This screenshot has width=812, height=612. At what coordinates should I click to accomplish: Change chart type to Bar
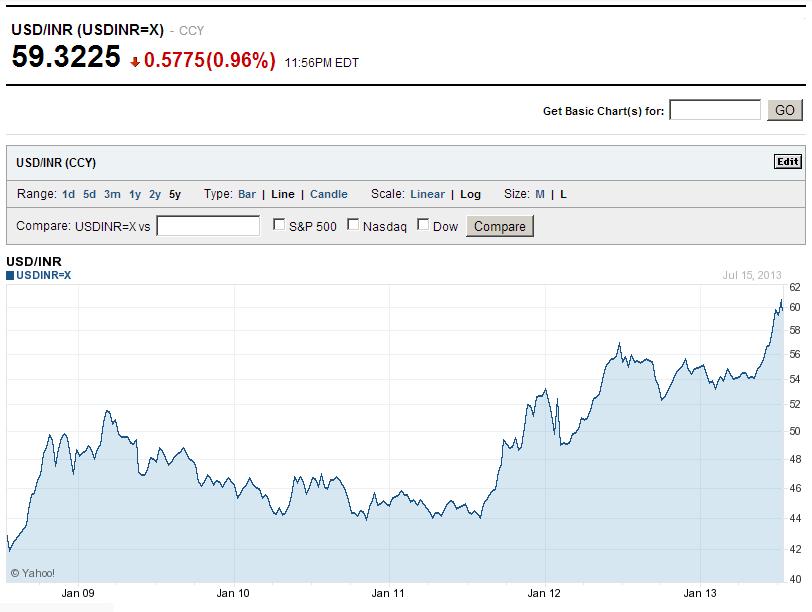[x=247, y=194]
